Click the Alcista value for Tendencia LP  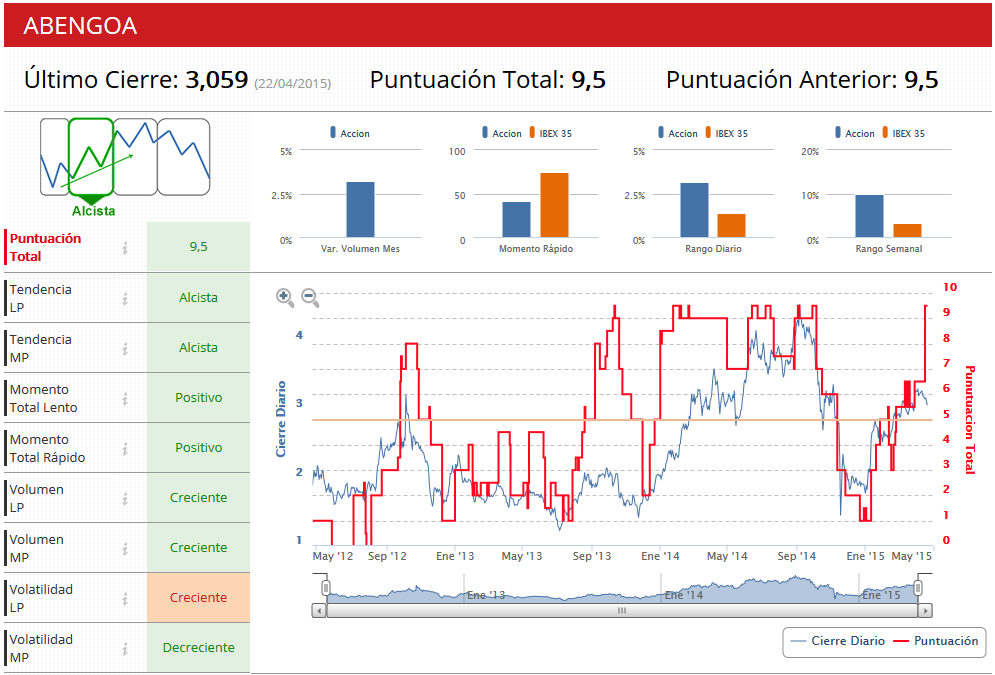(x=198, y=298)
